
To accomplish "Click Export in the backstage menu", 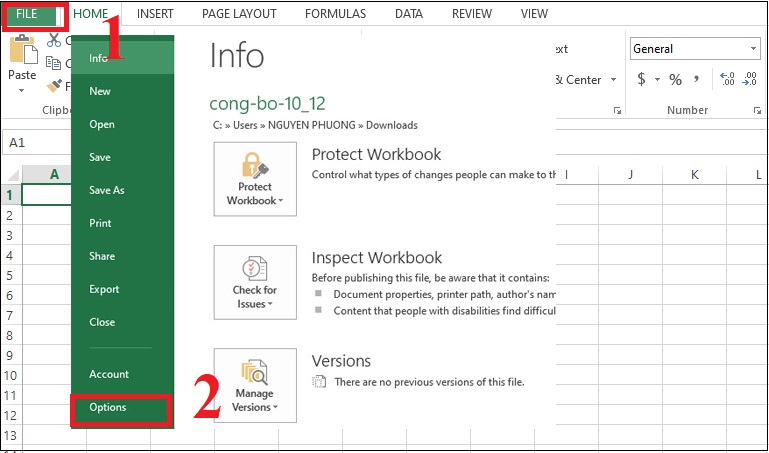I will (104, 289).
